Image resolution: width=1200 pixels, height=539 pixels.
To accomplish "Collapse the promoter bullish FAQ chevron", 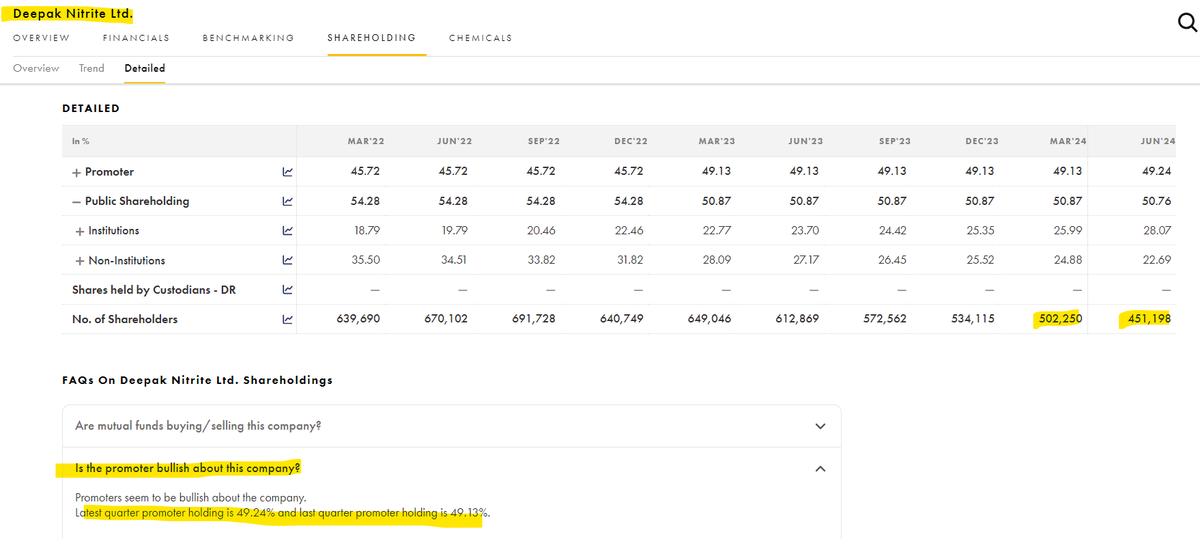I will 820,468.
